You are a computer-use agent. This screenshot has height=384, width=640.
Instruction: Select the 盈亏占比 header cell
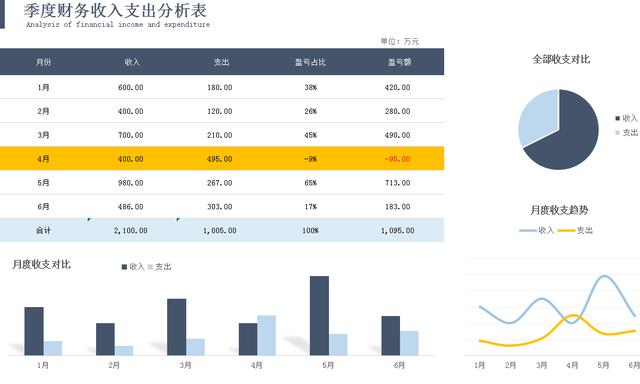310,62
